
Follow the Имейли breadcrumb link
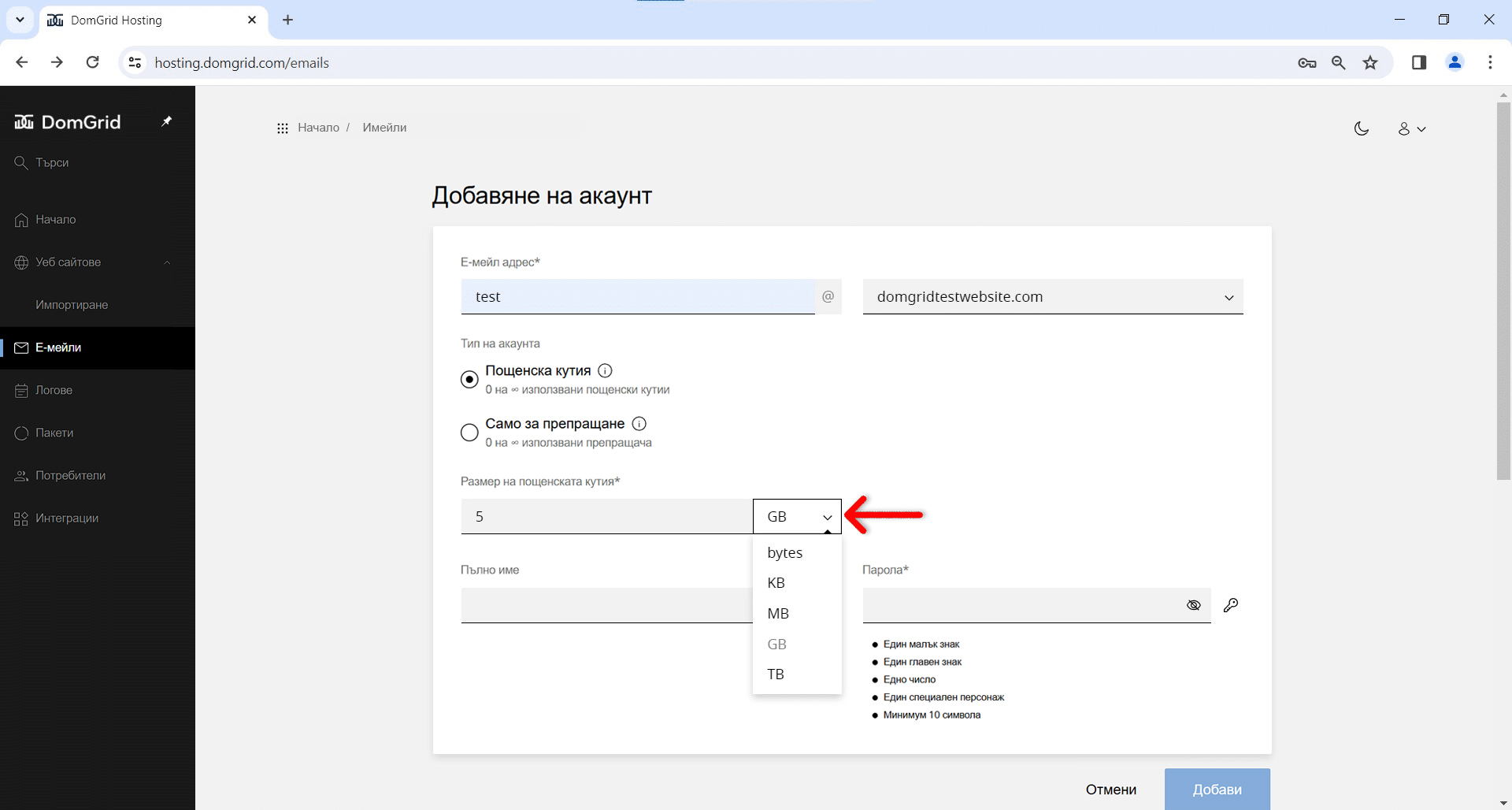click(x=384, y=128)
